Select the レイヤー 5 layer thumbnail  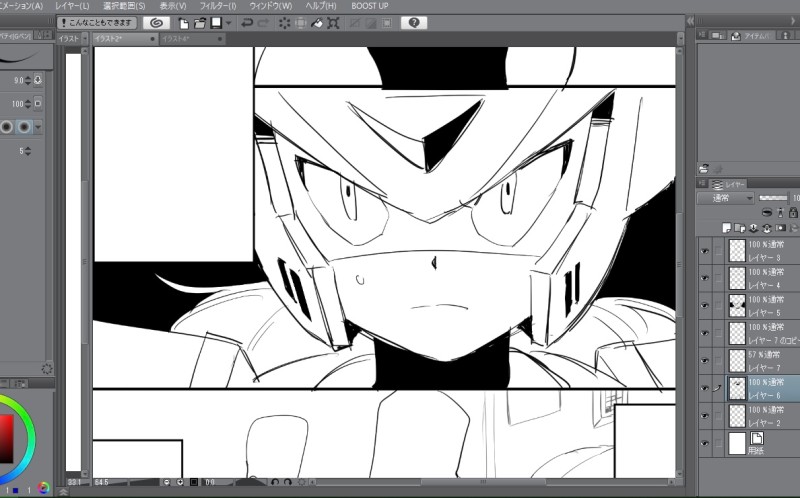pyautogui.click(x=737, y=305)
